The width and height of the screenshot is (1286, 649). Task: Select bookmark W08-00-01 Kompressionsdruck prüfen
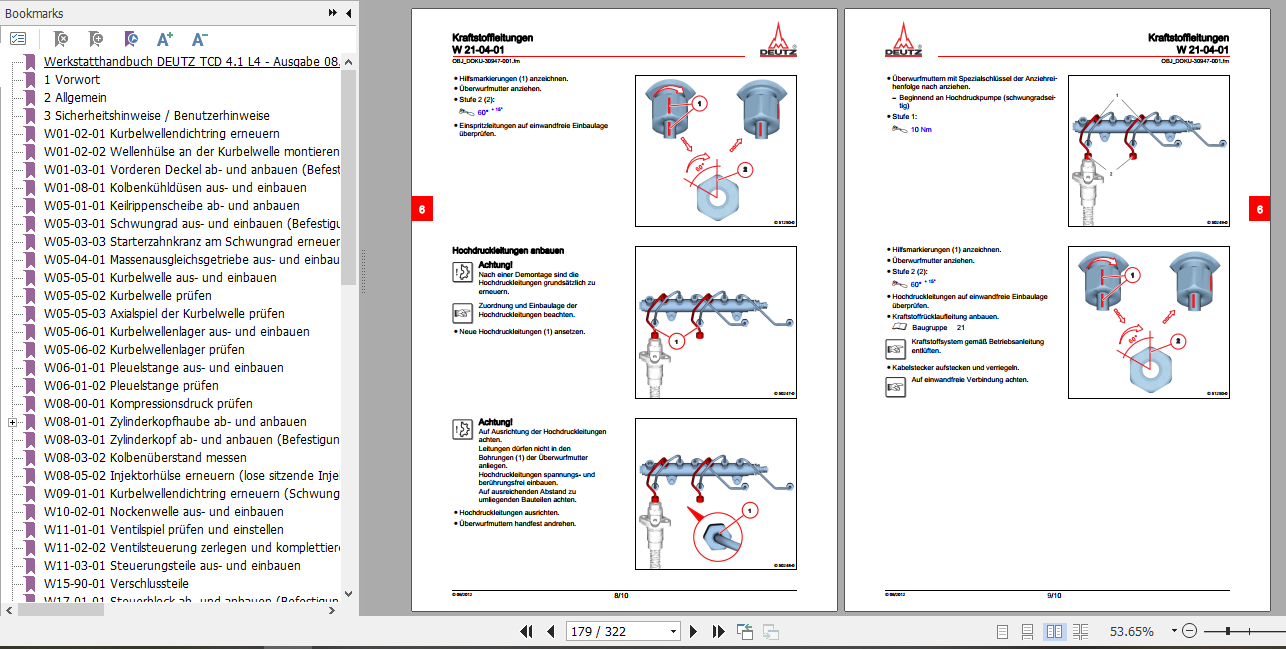click(148, 403)
